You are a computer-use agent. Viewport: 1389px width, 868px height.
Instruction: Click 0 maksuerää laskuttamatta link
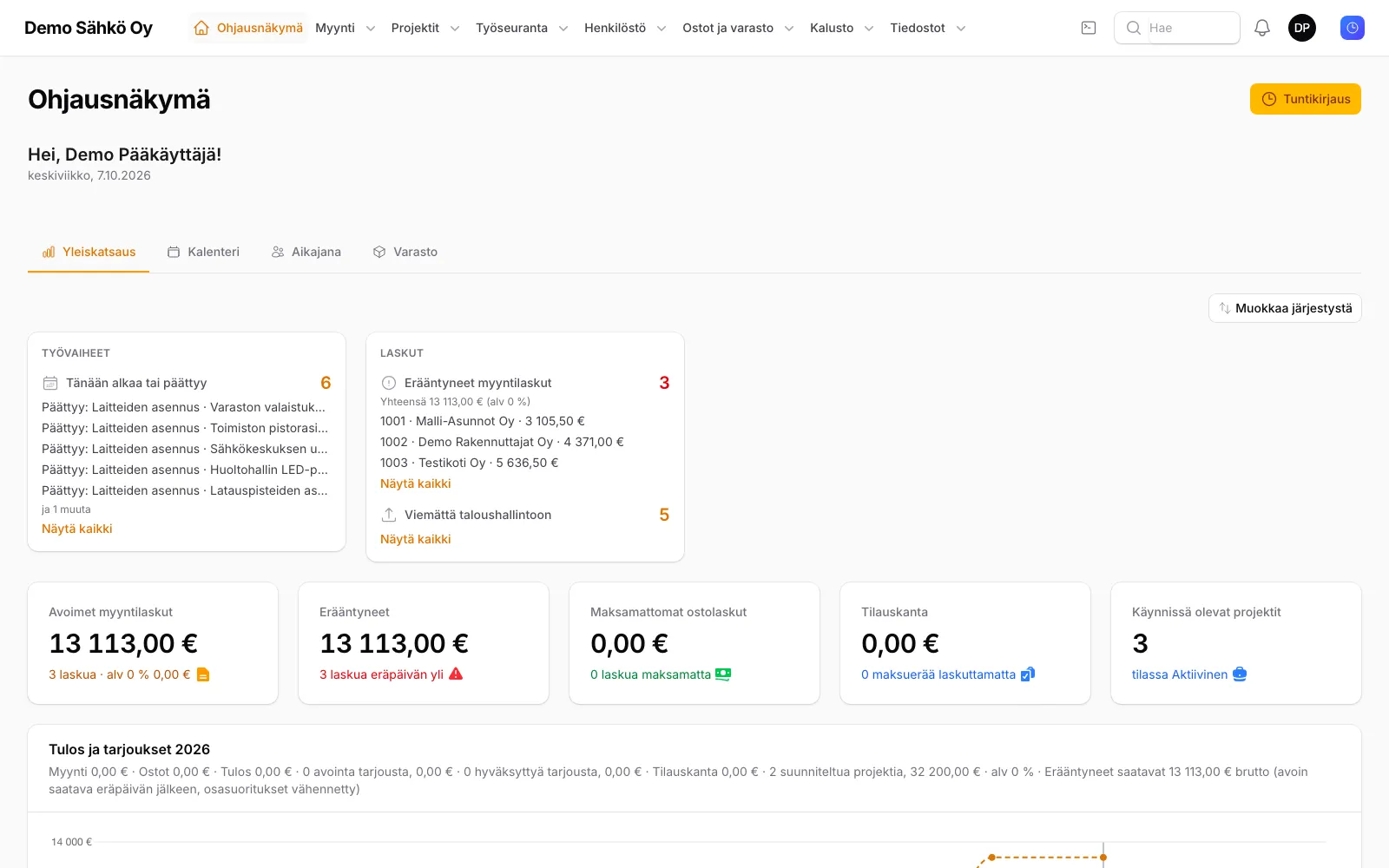click(938, 674)
